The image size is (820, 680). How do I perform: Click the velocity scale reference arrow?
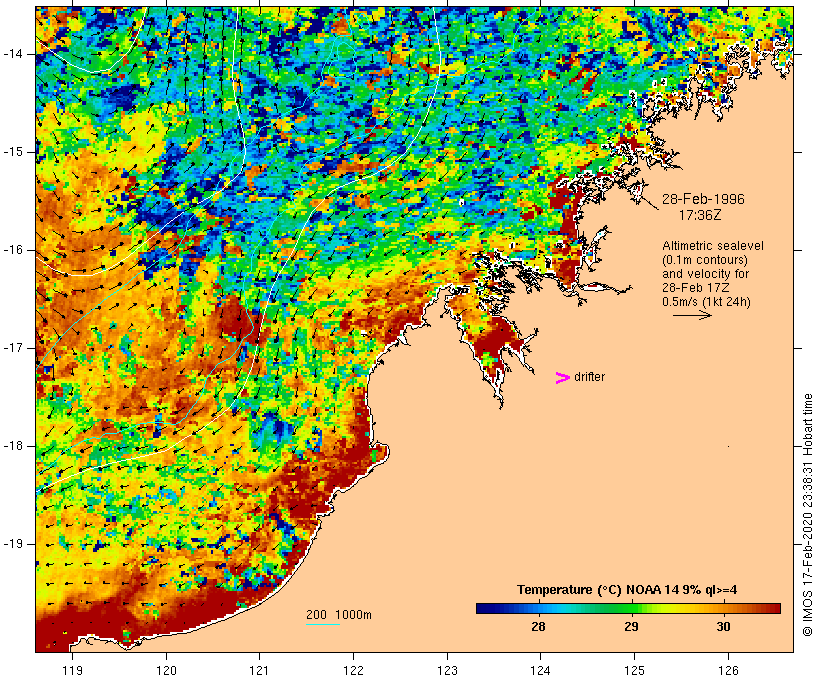(692, 315)
